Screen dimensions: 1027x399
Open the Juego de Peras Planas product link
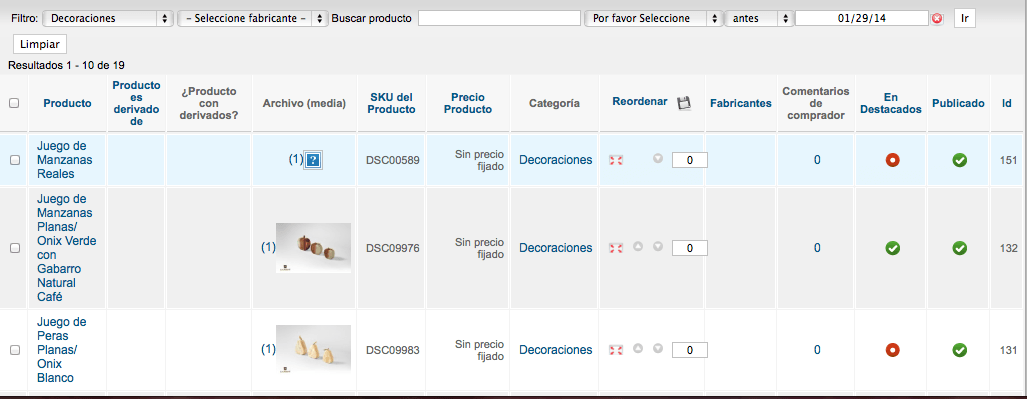[x=58, y=350]
